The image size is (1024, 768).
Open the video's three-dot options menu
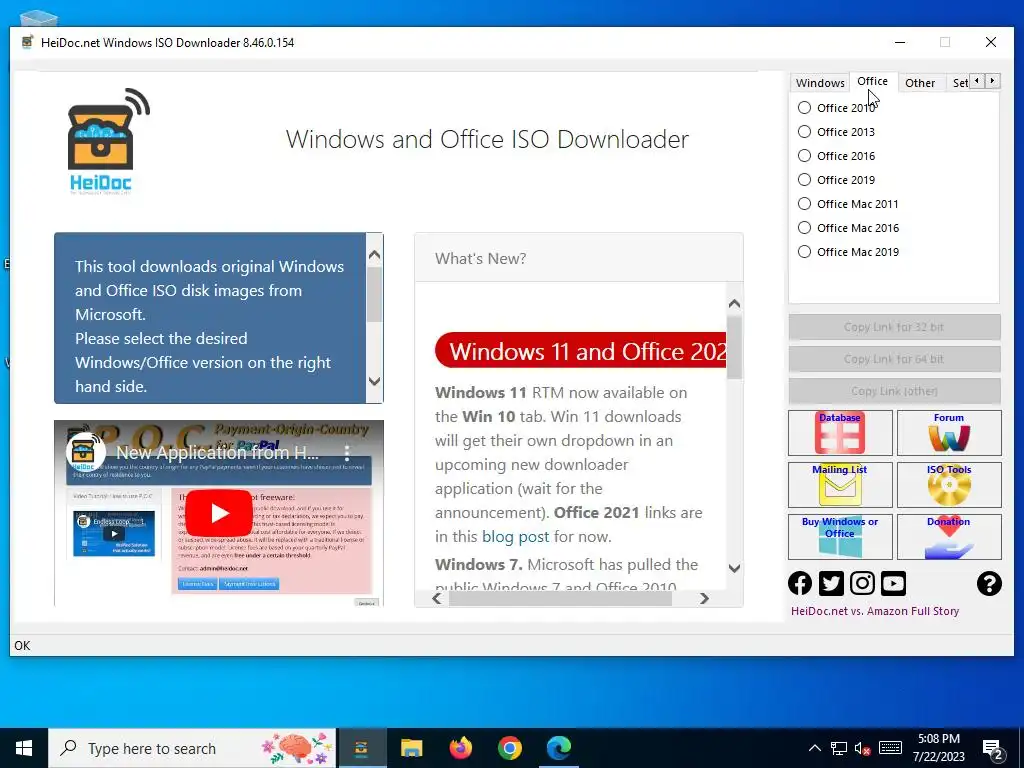347,453
